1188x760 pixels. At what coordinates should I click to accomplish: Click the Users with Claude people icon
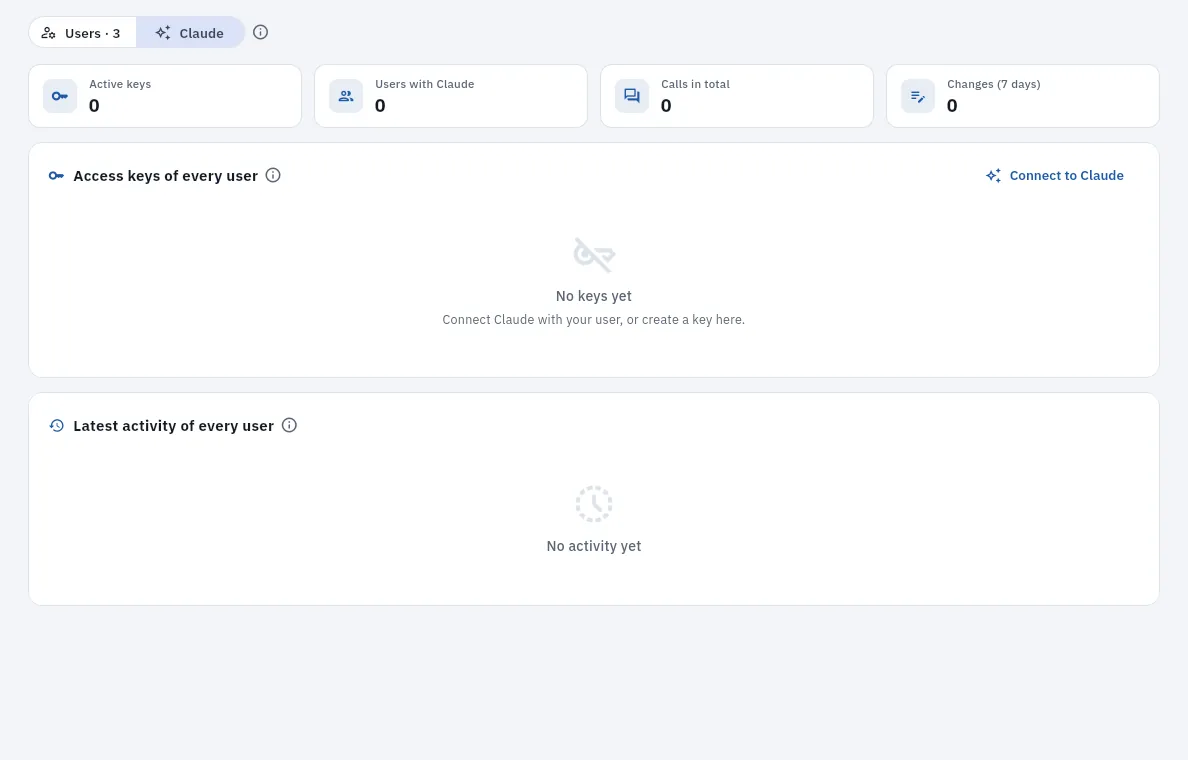pyautogui.click(x=346, y=96)
